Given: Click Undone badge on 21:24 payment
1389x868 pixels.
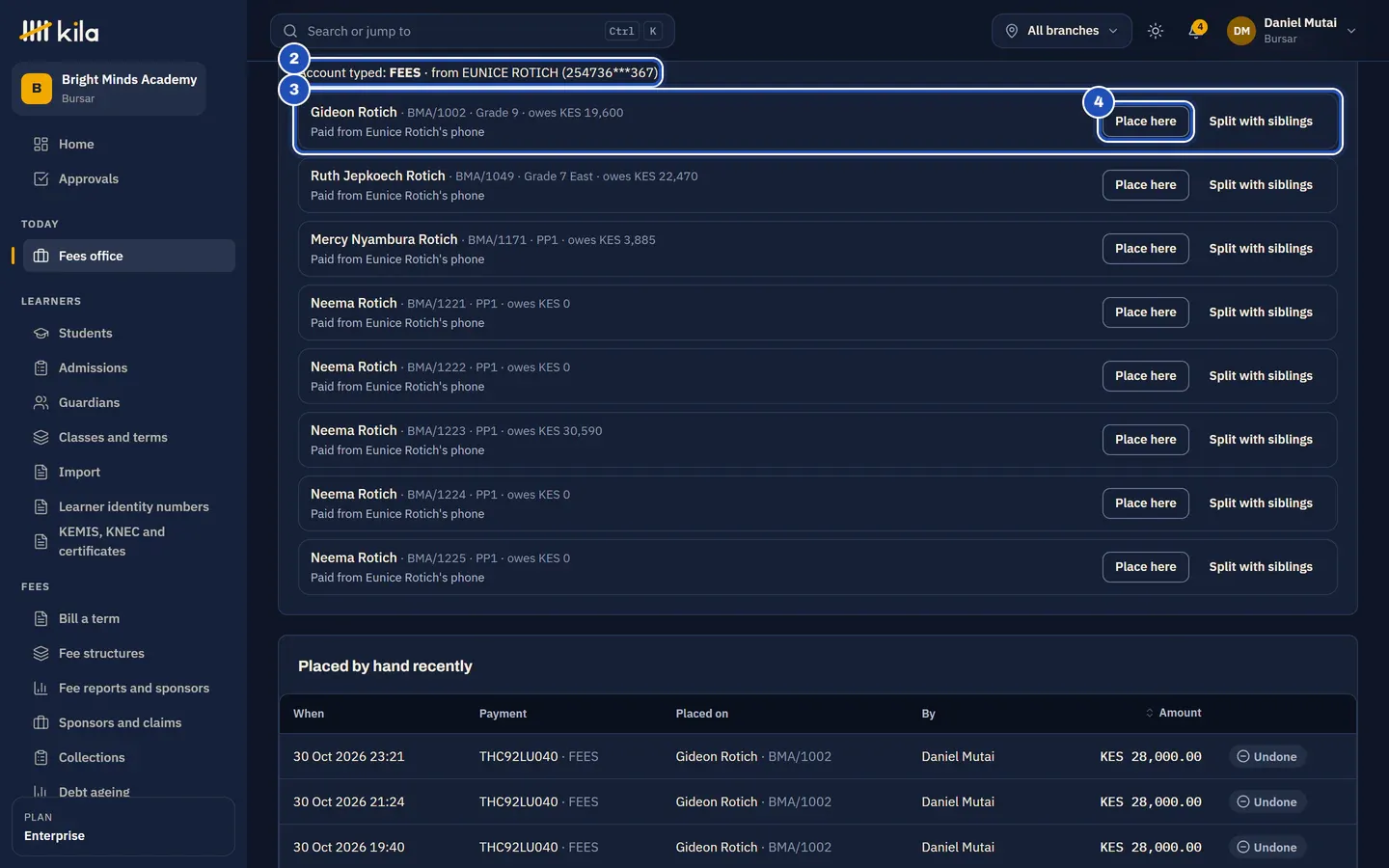Looking at the screenshot, I should point(1267,802).
